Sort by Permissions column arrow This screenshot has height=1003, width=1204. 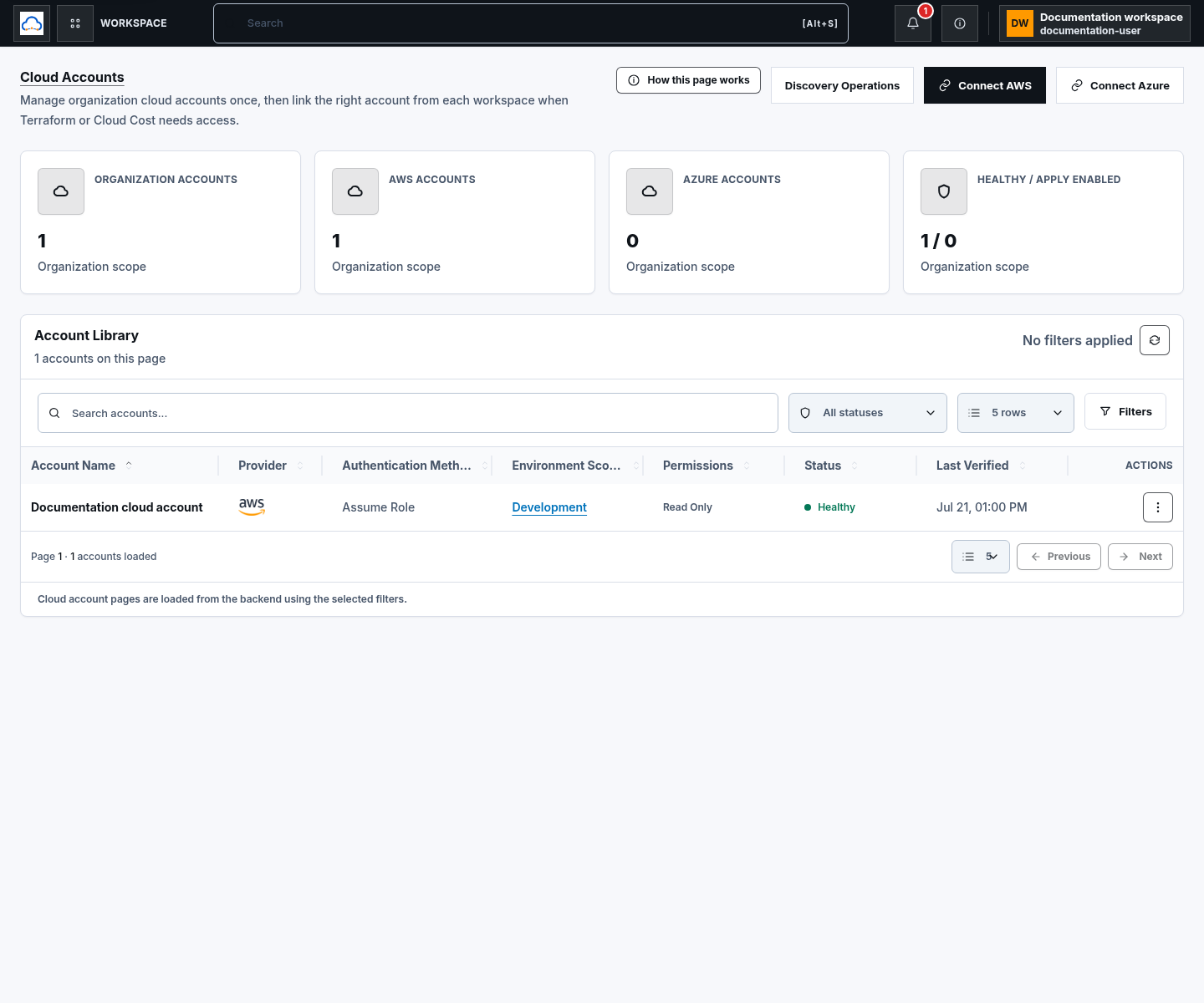coord(747,466)
